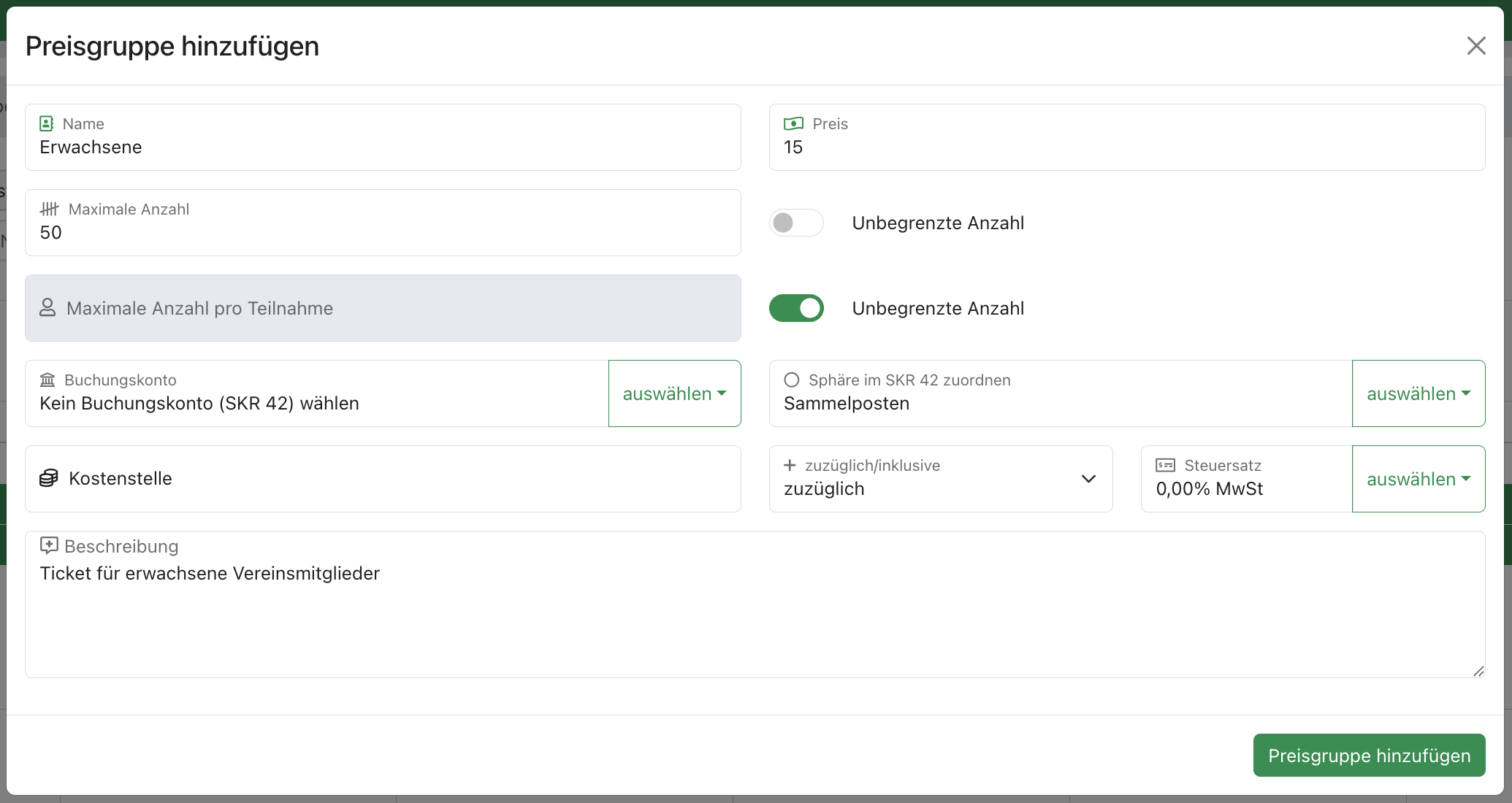The width and height of the screenshot is (1512, 803).
Task: Click the Name field contact icon
Action: [x=47, y=123]
